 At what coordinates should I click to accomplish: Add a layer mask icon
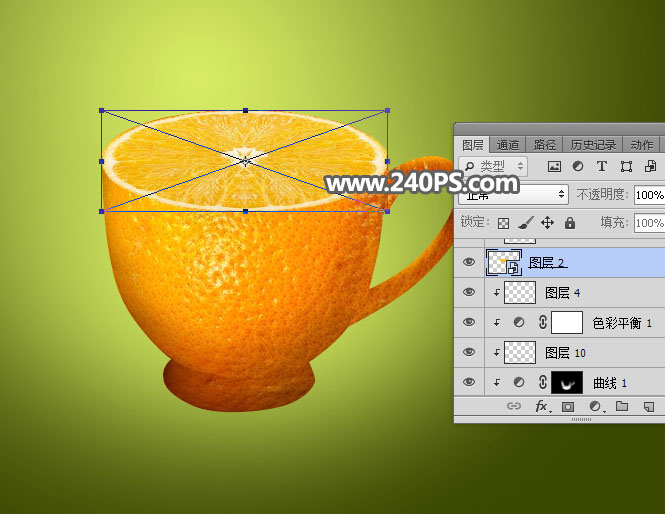pyautogui.click(x=568, y=407)
